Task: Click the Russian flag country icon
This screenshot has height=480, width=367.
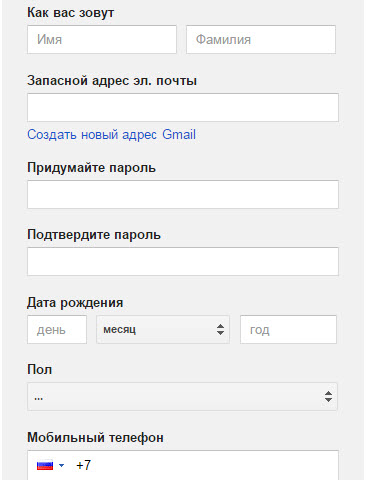Action: pyautogui.click(x=45, y=465)
